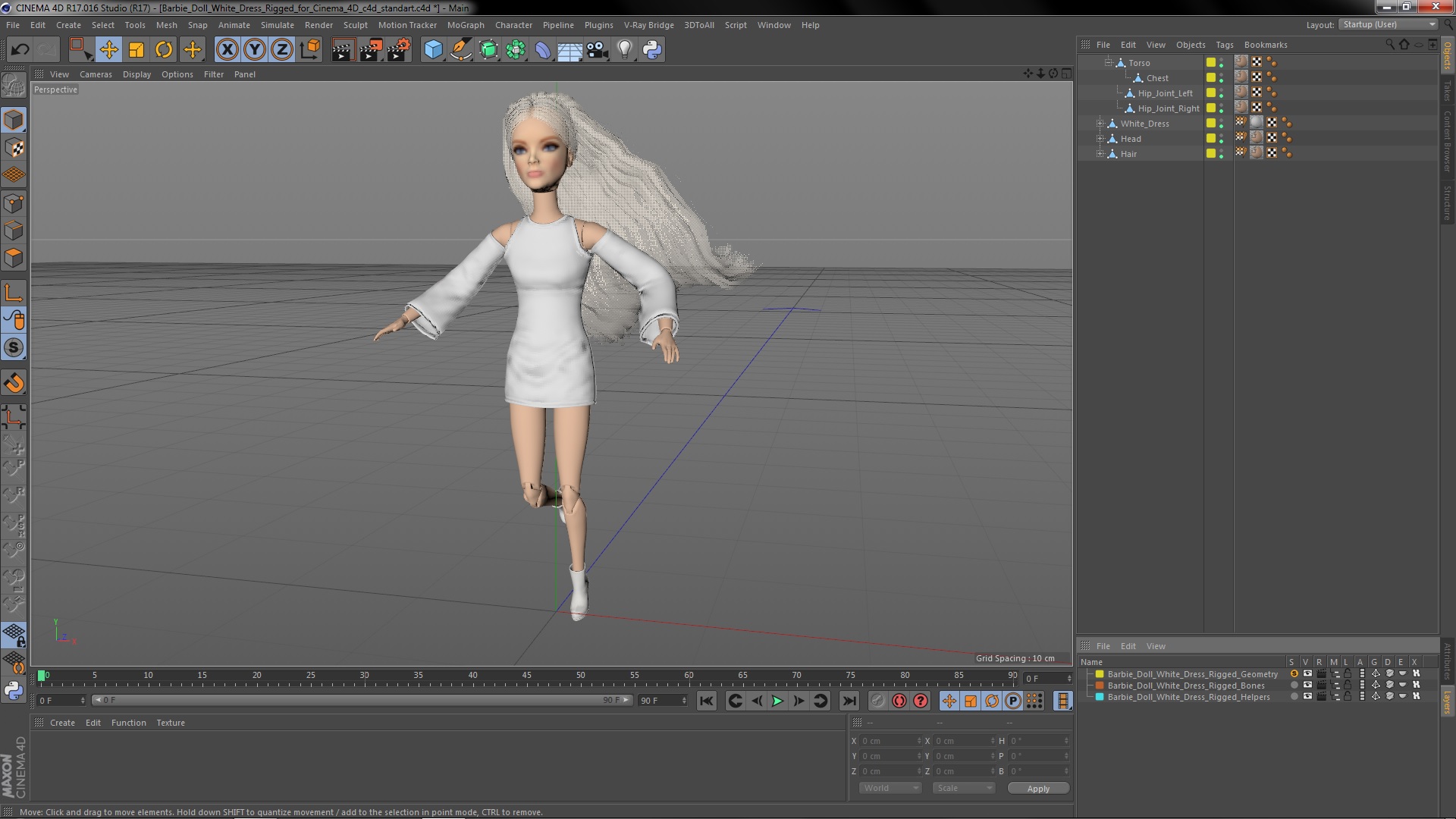Expand the Hair object
Screen dimensions: 1456x819
tap(1100, 153)
